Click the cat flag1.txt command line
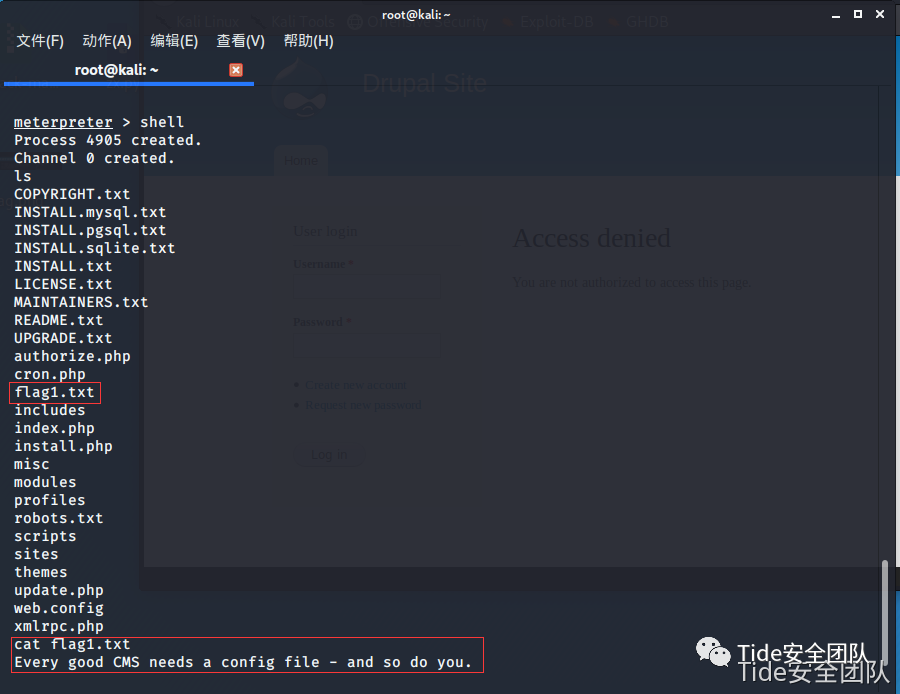 pyautogui.click(x=72, y=645)
